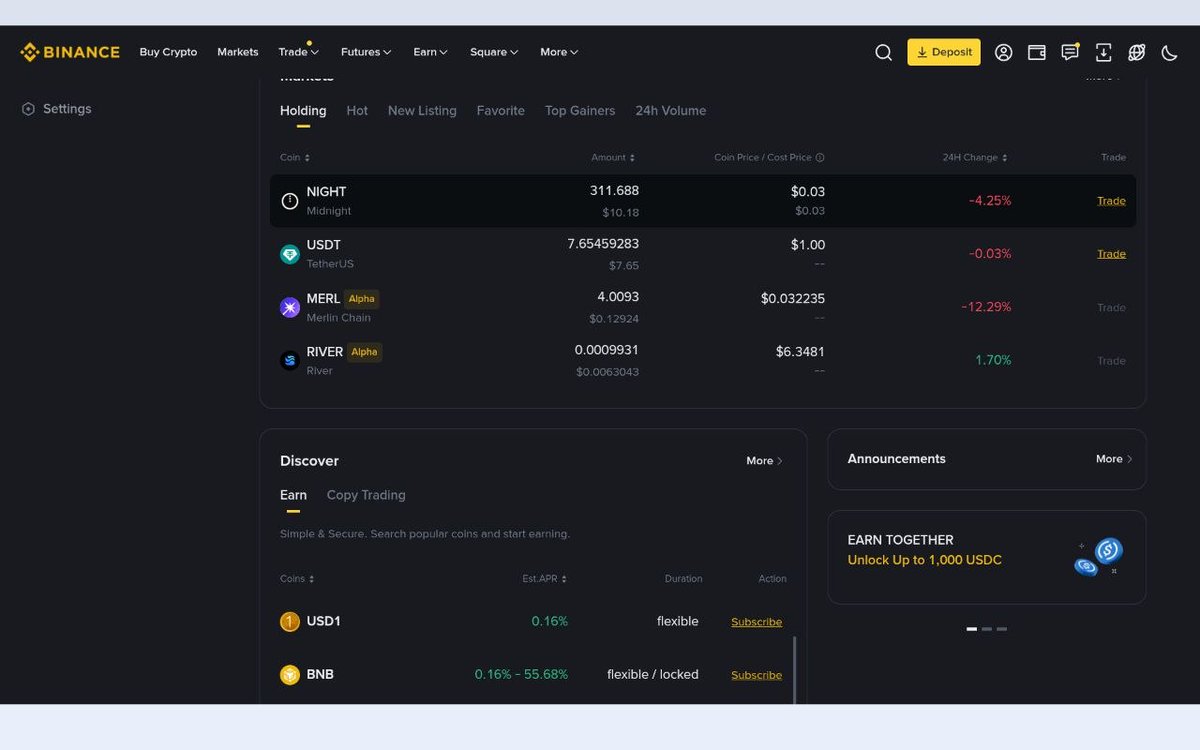
Task: Sort holdings by Amount column
Action: coord(613,157)
